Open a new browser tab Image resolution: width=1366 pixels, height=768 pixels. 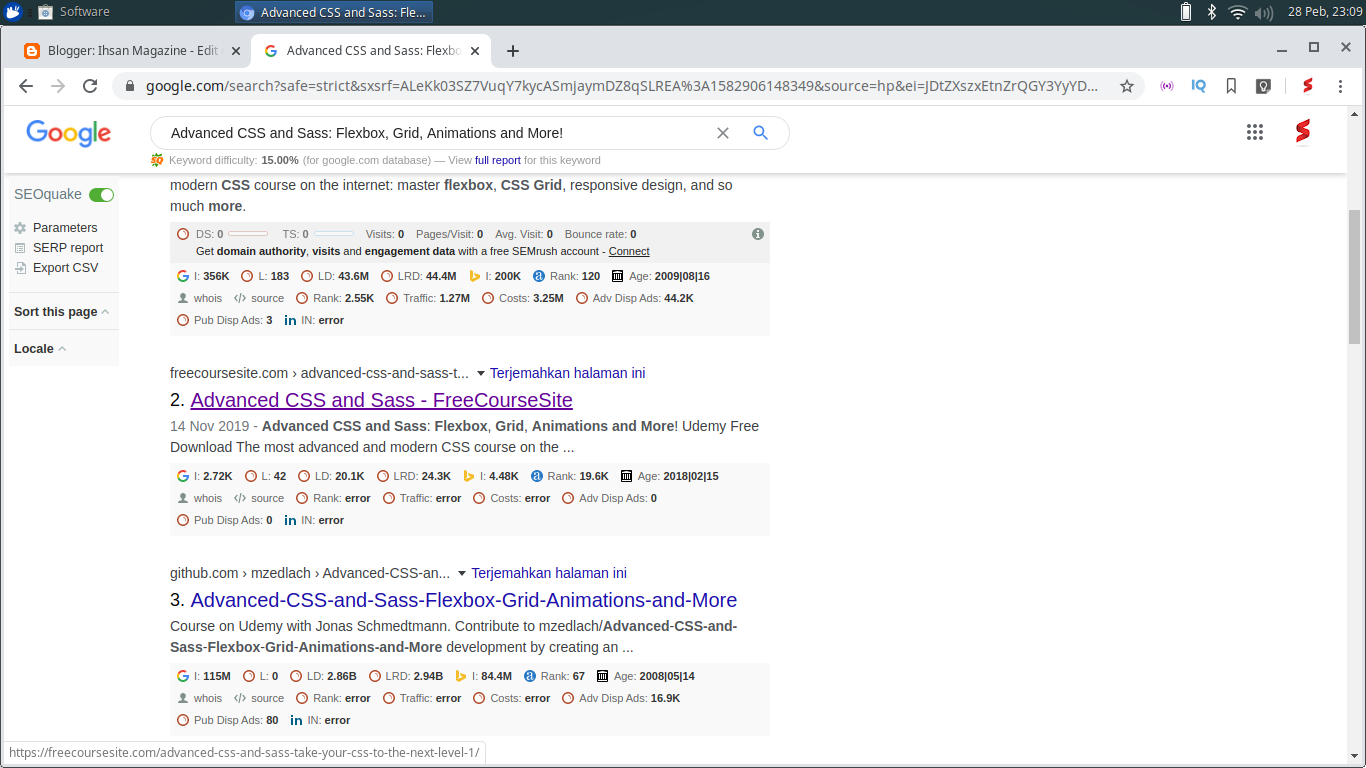tap(513, 51)
